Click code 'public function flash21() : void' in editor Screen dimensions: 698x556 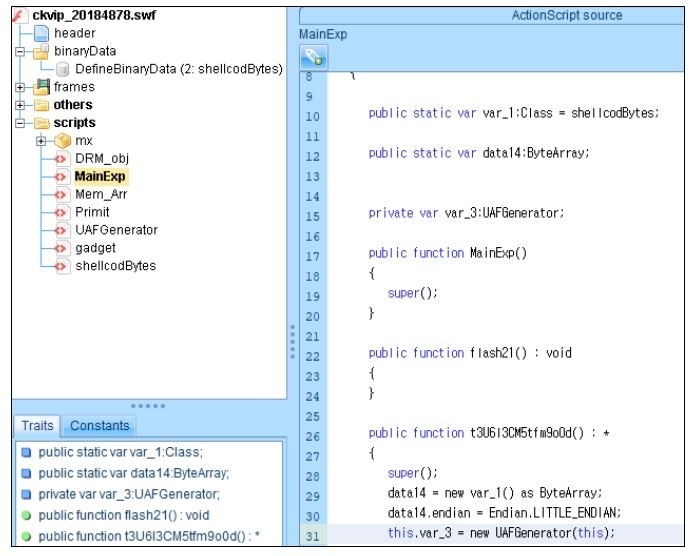(x=470, y=353)
